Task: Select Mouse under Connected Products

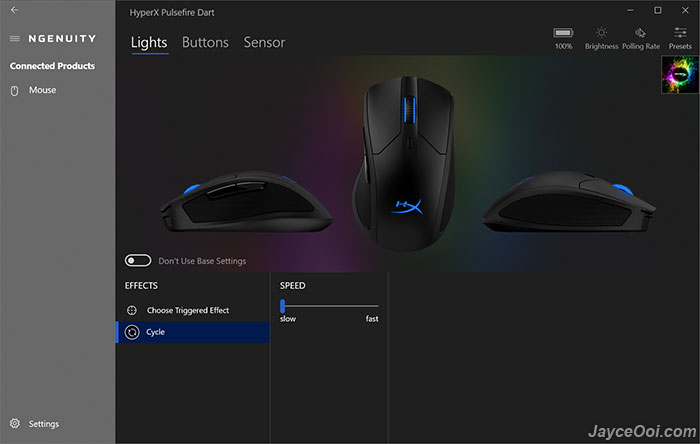Action: (42, 90)
